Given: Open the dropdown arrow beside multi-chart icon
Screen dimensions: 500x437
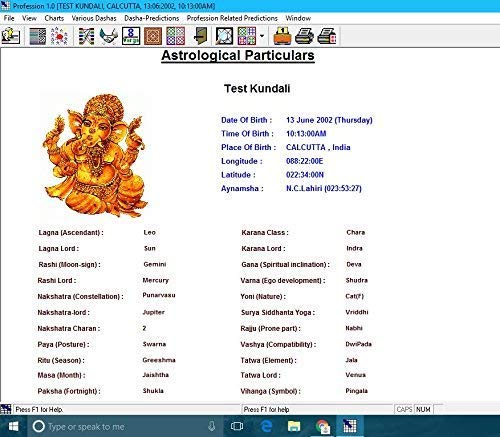Looking at the screenshot, I should [x=262, y=36].
